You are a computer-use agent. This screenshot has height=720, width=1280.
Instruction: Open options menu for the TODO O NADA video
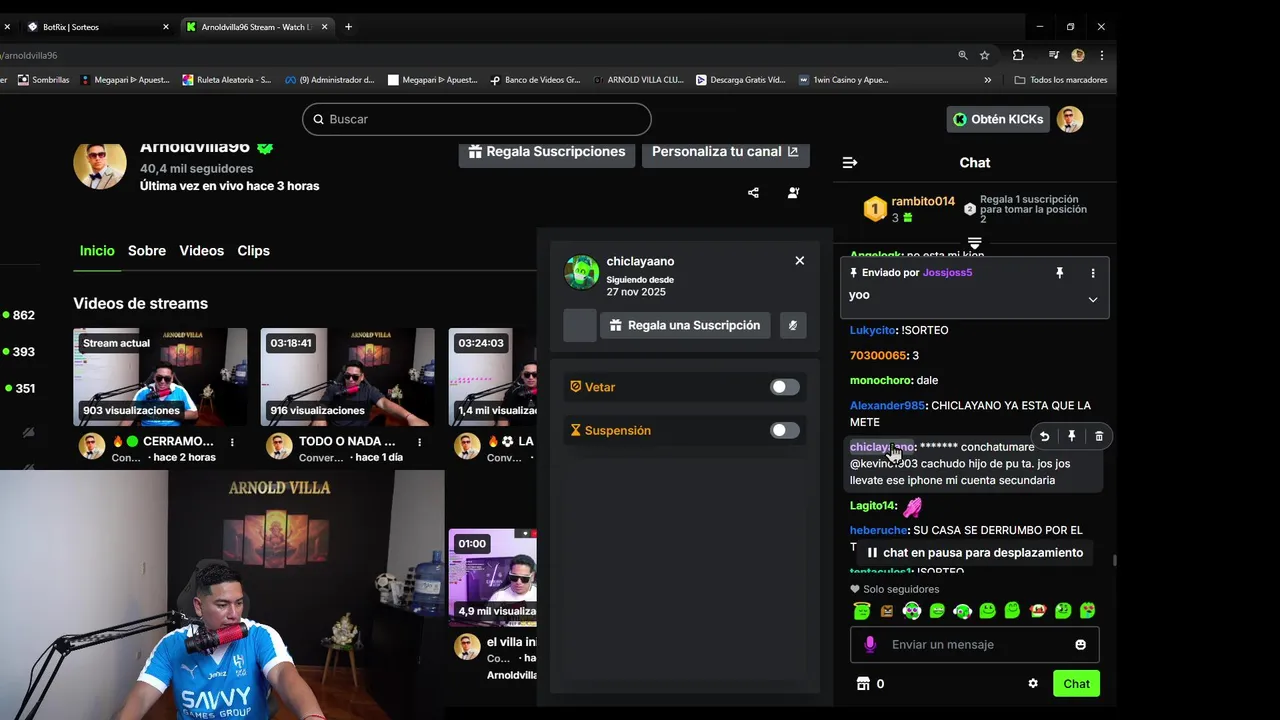click(420, 441)
